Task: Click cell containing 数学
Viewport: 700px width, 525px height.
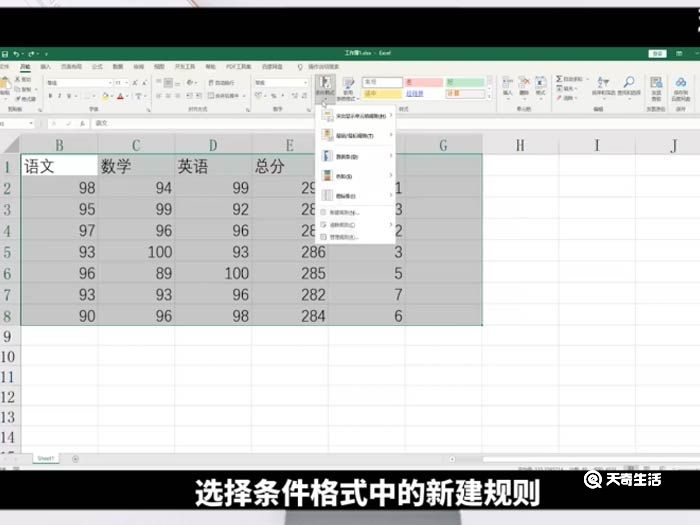Action: point(136,166)
